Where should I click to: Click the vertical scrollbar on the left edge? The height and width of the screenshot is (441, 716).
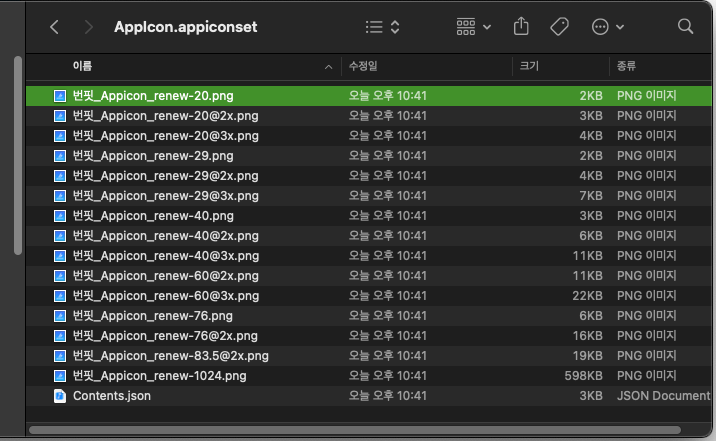[x=18, y=155]
